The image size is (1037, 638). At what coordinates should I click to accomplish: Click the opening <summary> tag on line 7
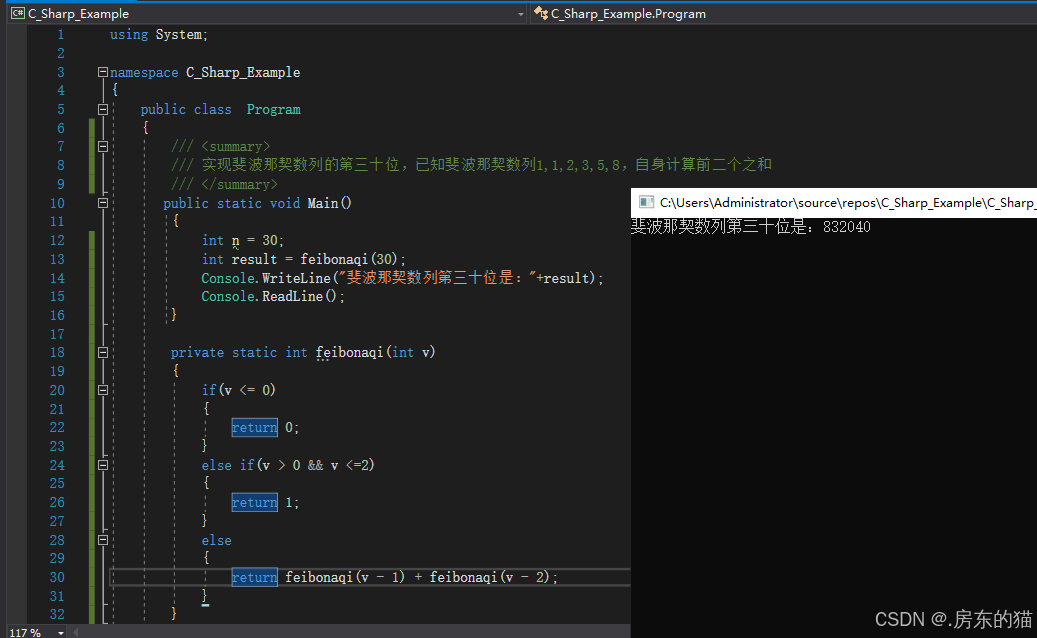236,146
